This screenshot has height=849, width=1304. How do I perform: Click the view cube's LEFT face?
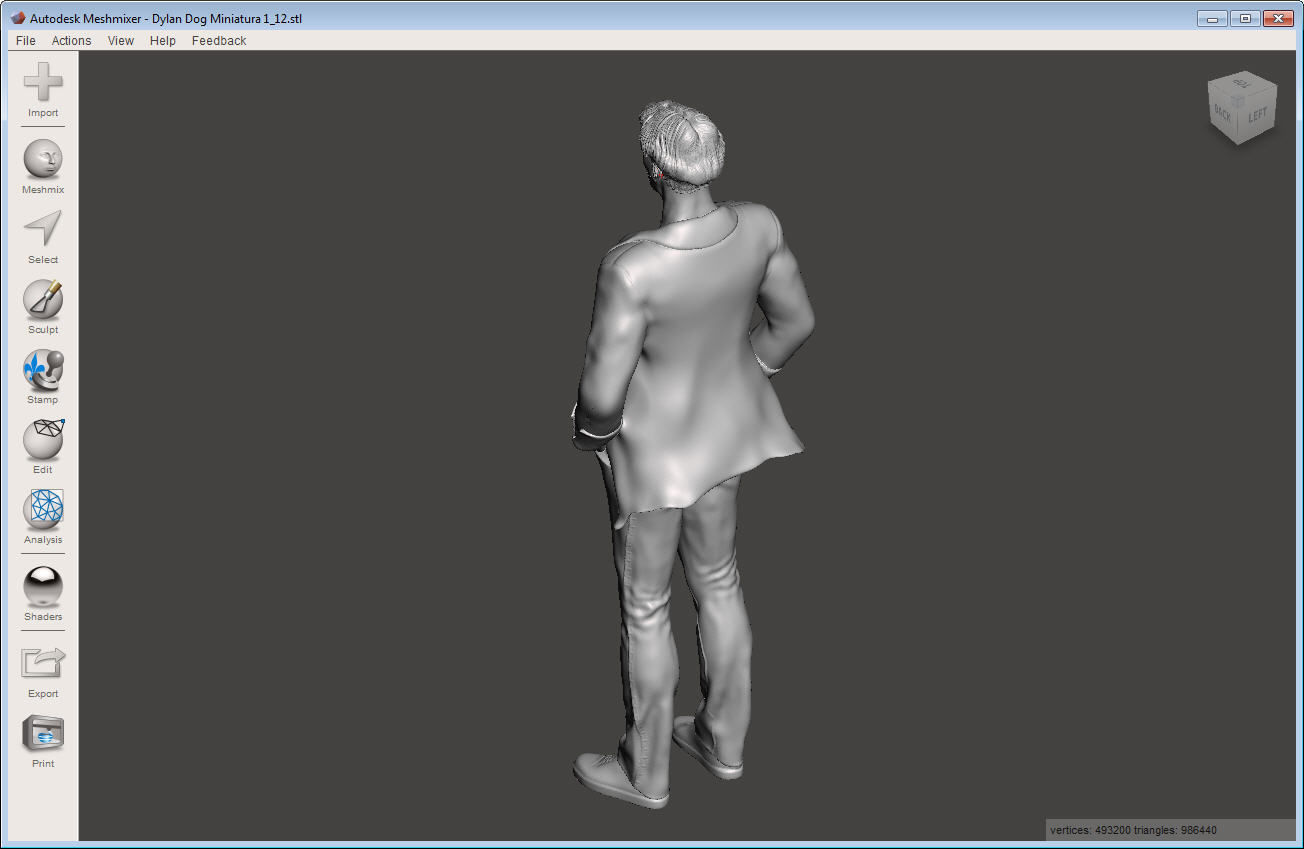pyautogui.click(x=1257, y=115)
